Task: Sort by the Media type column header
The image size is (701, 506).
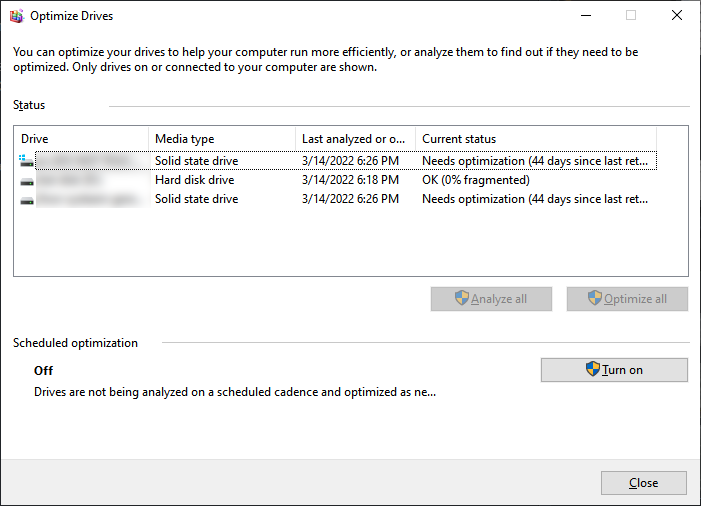Action: click(x=221, y=139)
